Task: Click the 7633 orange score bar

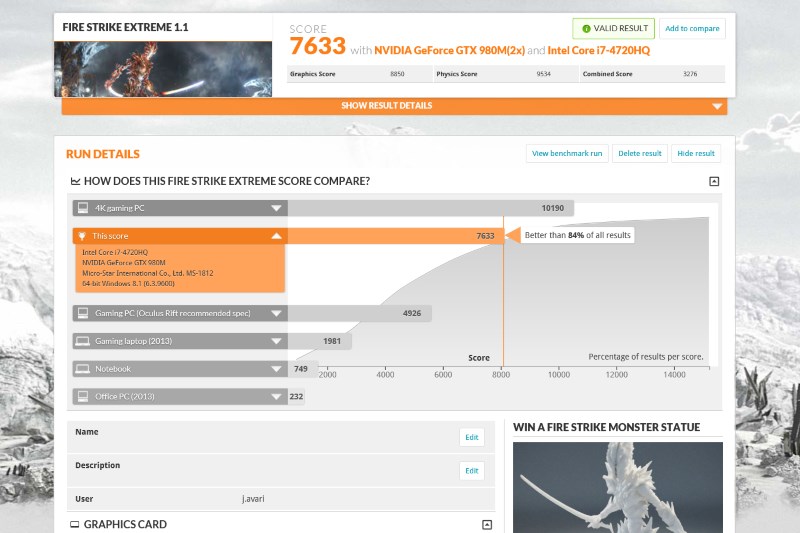Action: click(x=396, y=236)
